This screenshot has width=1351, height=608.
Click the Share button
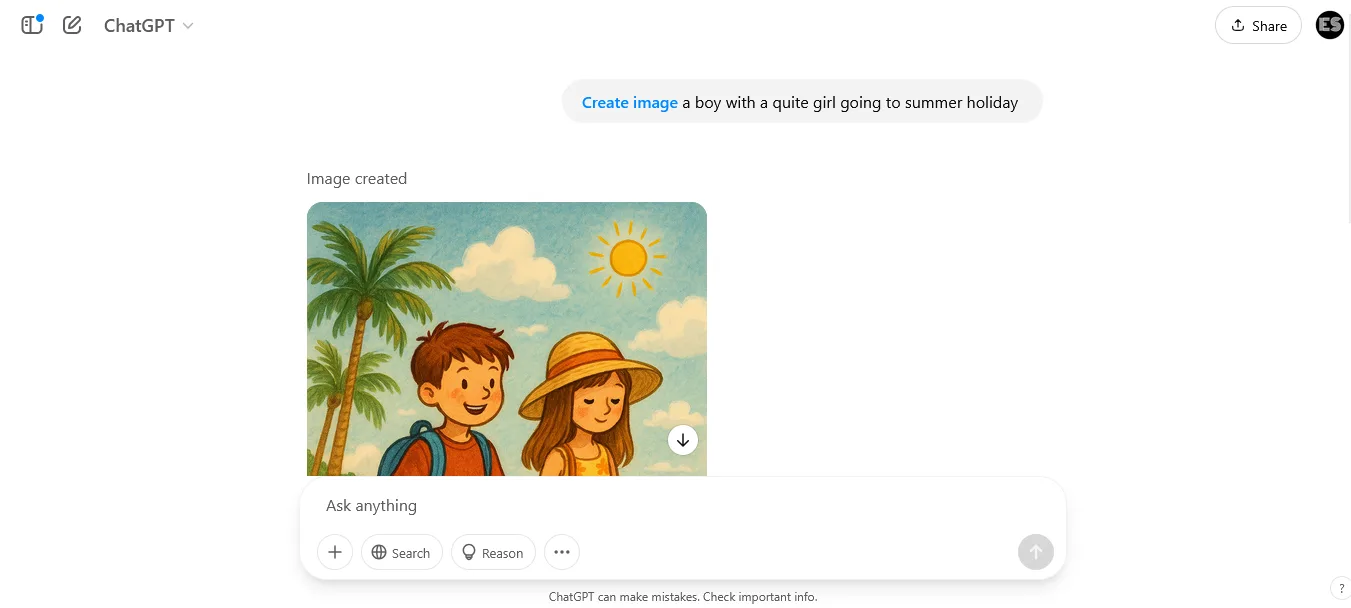[1257, 26]
